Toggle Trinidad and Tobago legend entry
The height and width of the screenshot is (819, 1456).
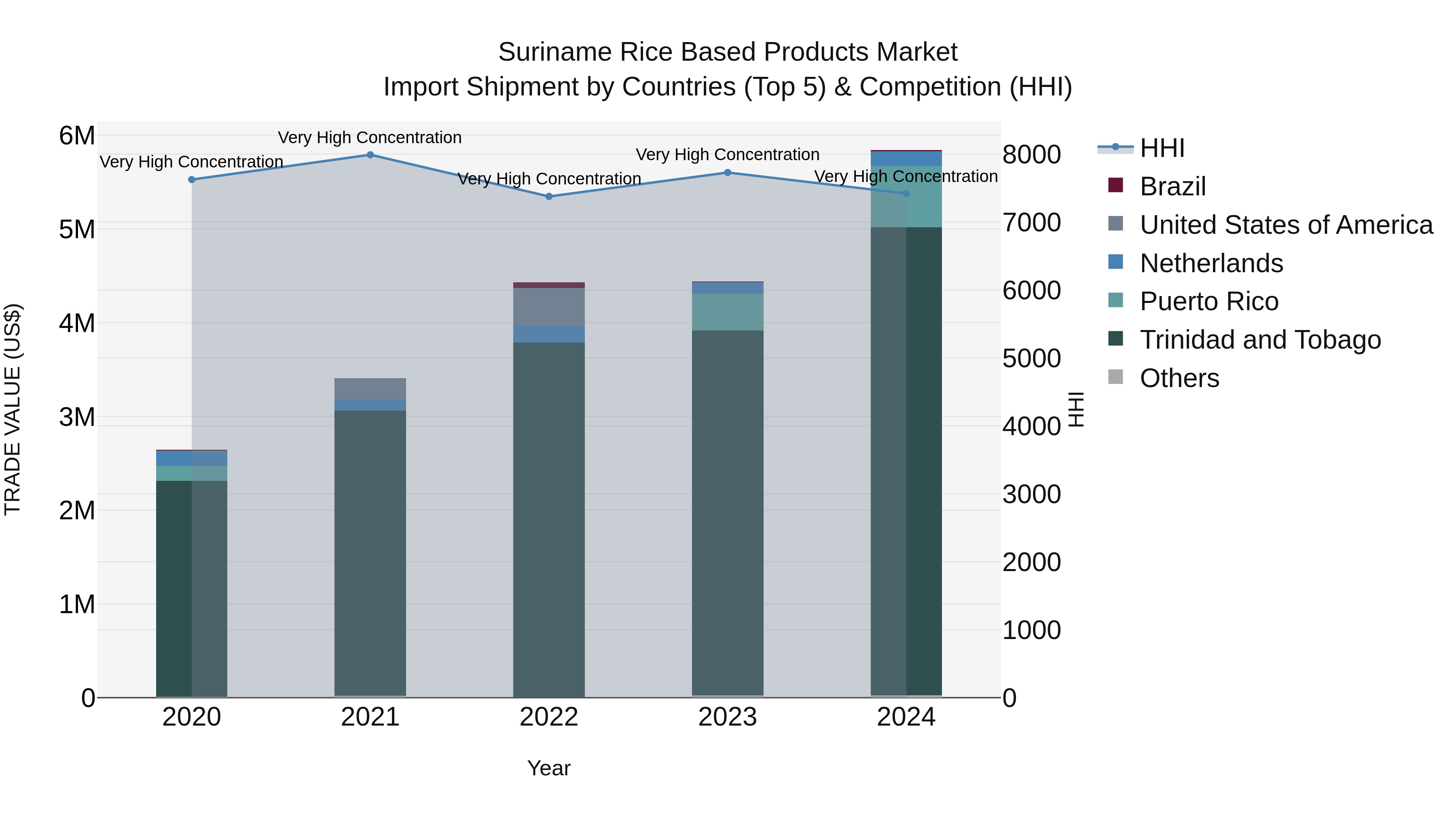point(1244,339)
